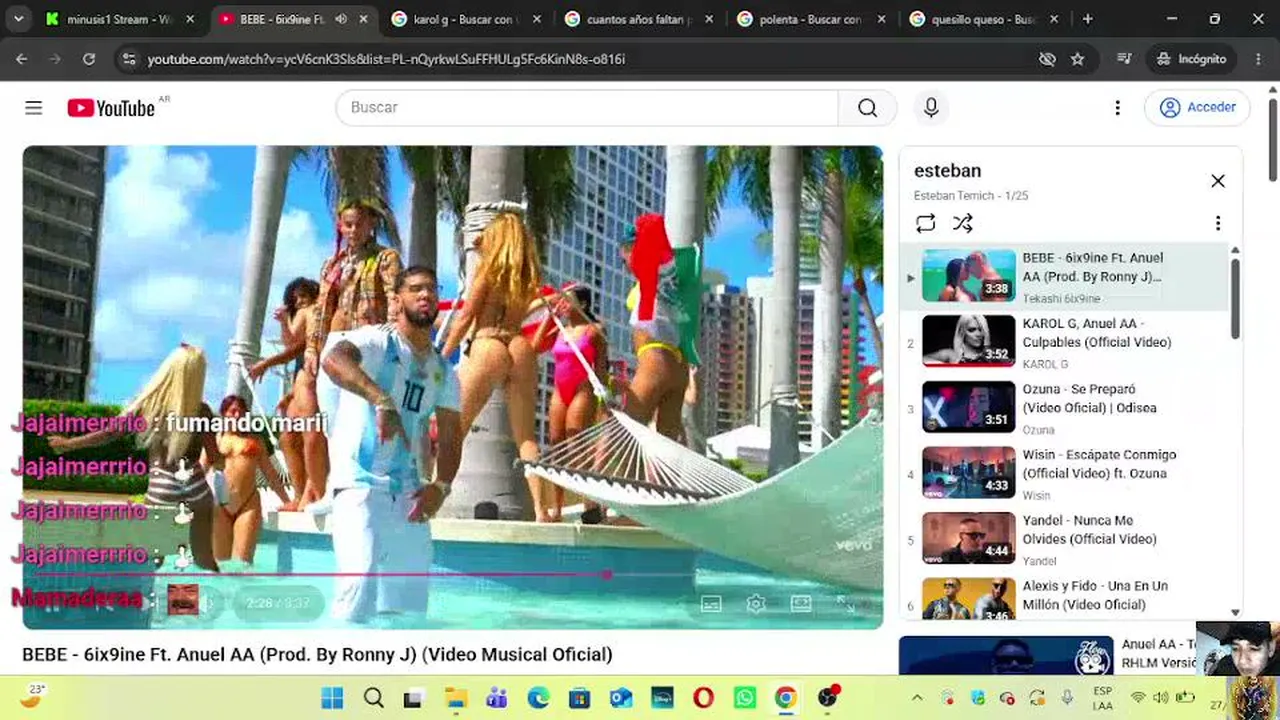This screenshot has width=1280, height=720.
Task: Open YouTube settings three-dot menu in header
Action: coord(1117,108)
